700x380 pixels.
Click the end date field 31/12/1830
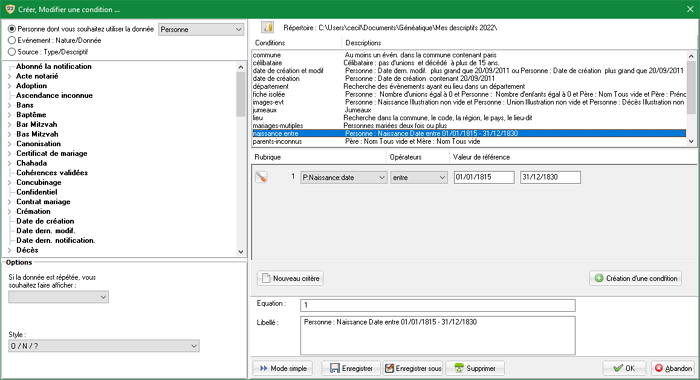pyautogui.click(x=550, y=177)
